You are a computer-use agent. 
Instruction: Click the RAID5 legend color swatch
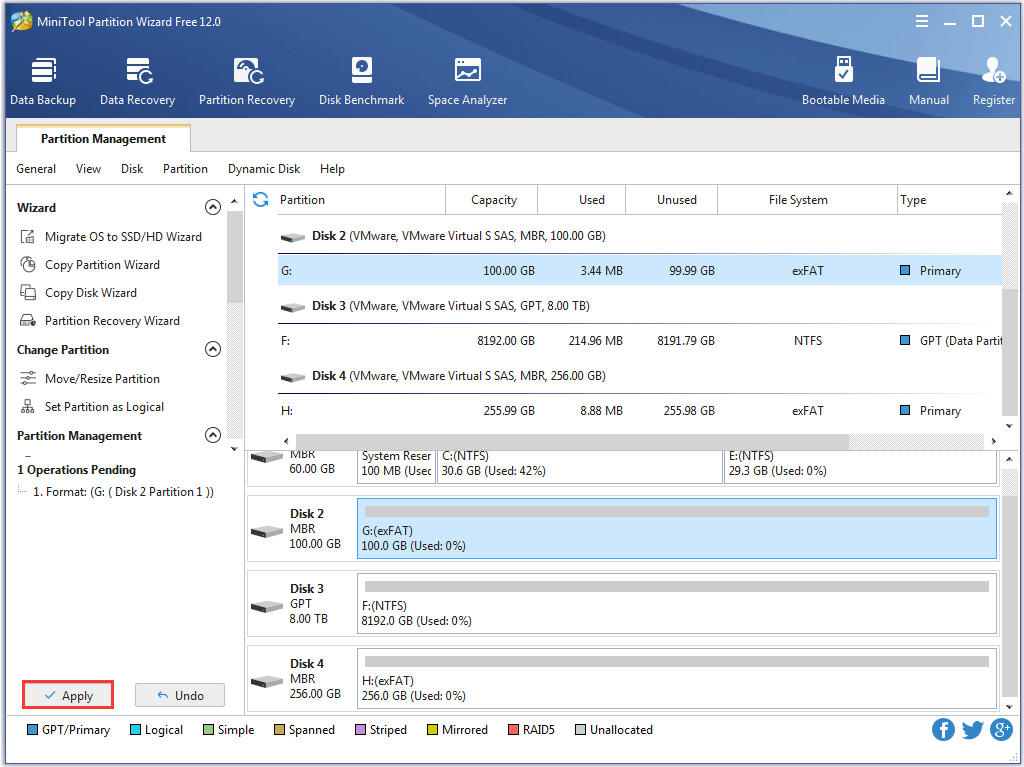coord(513,729)
